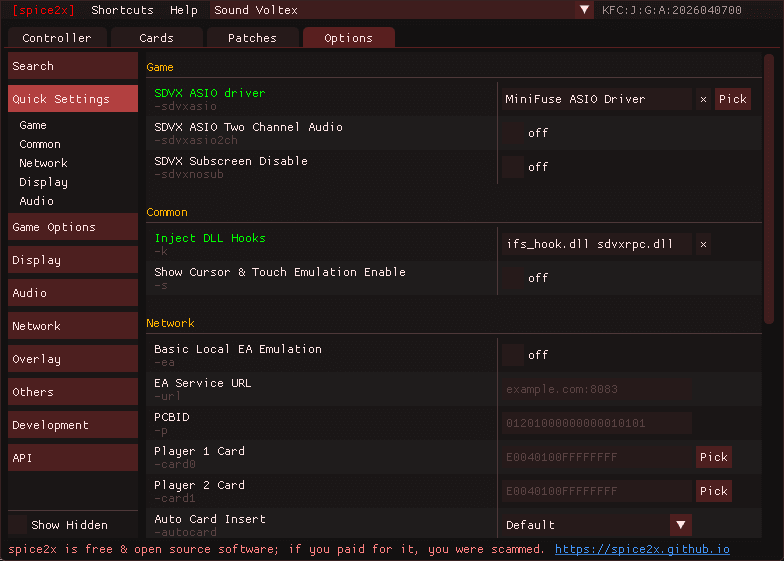Switch to the Controller tab
784x561 pixels.
57,38
